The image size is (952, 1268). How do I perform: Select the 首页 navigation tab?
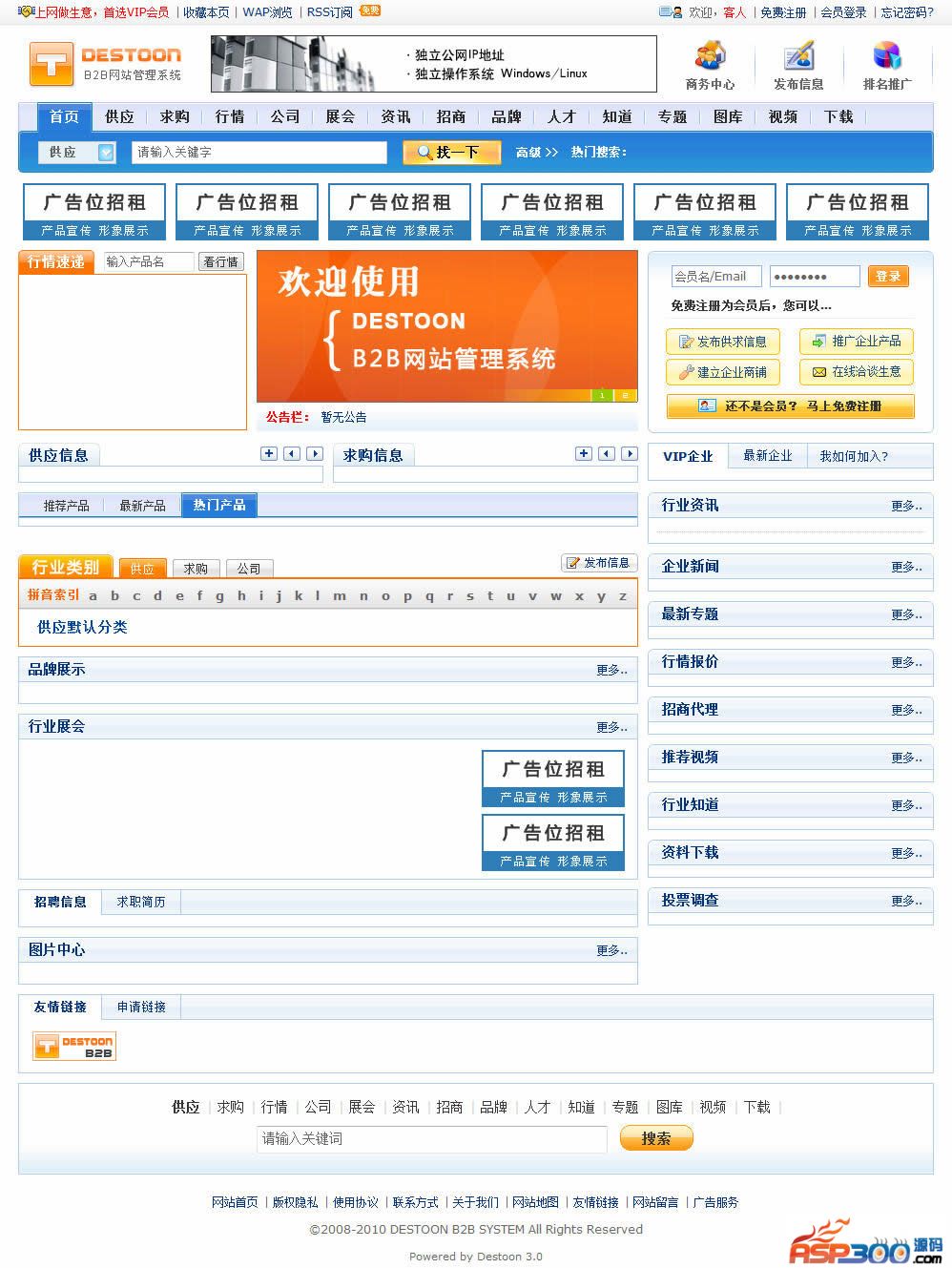click(x=65, y=116)
